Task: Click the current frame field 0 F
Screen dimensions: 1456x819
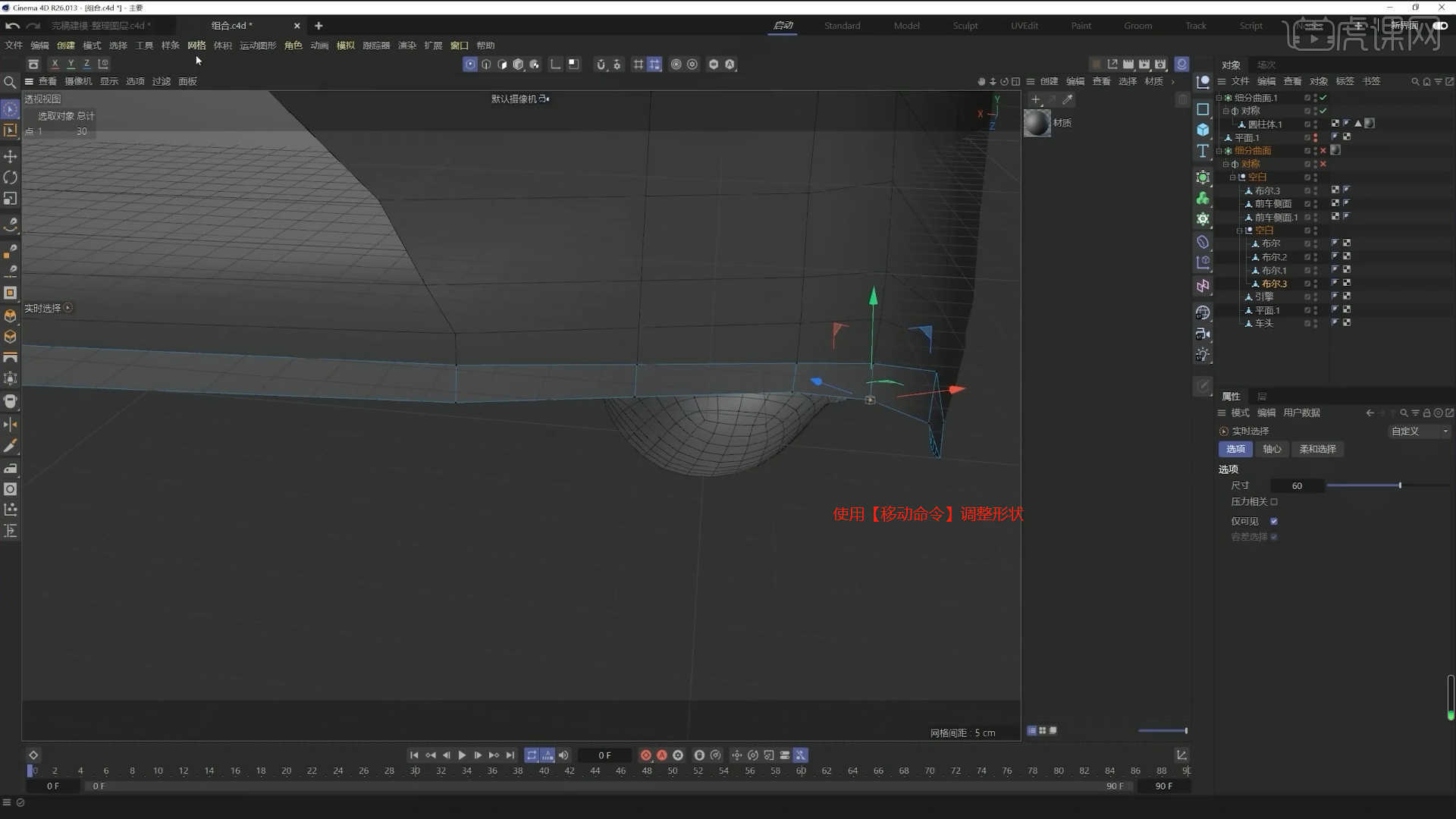Action: pyautogui.click(x=604, y=755)
